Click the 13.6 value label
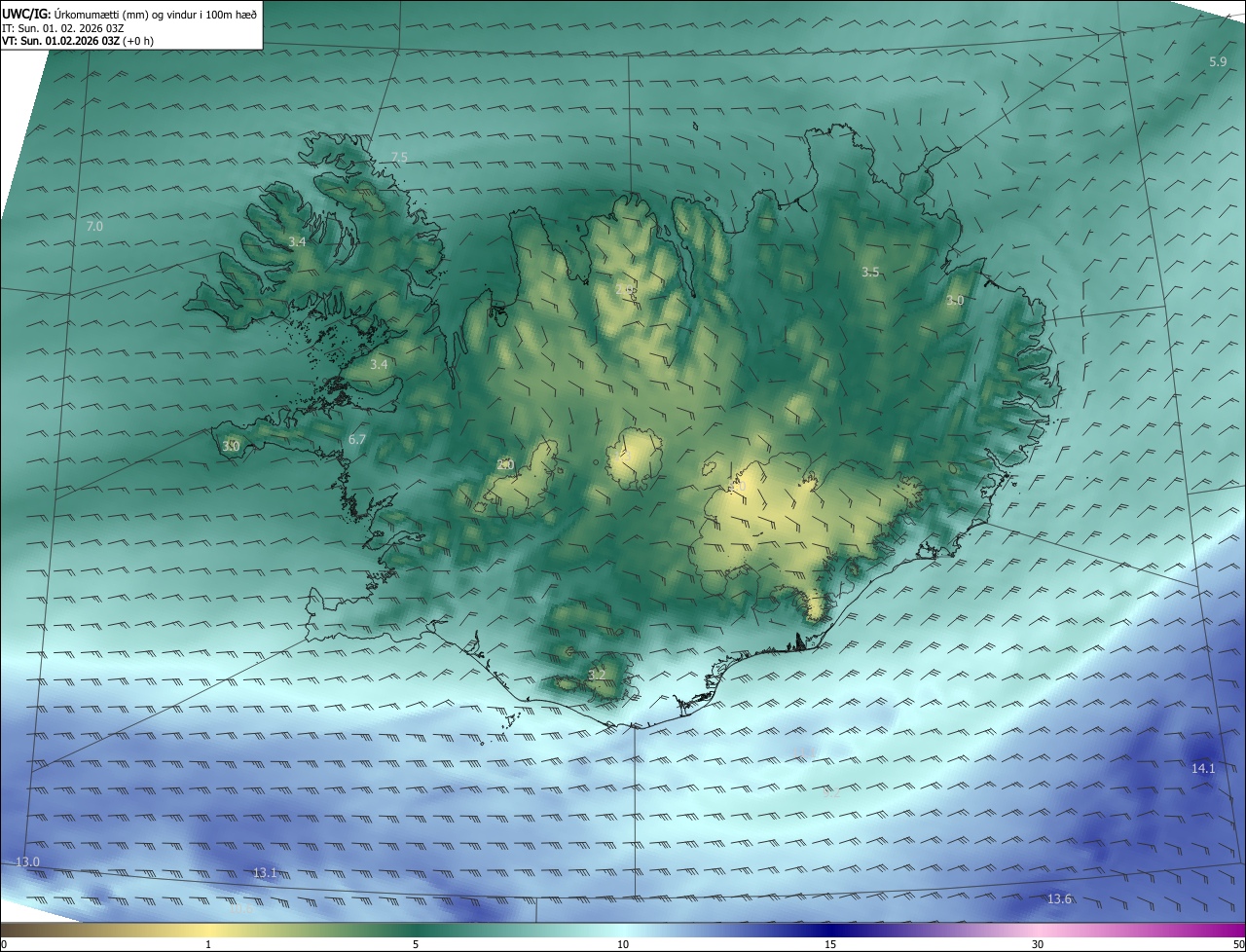This screenshot has height=952, width=1246. [x=1059, y=899]
